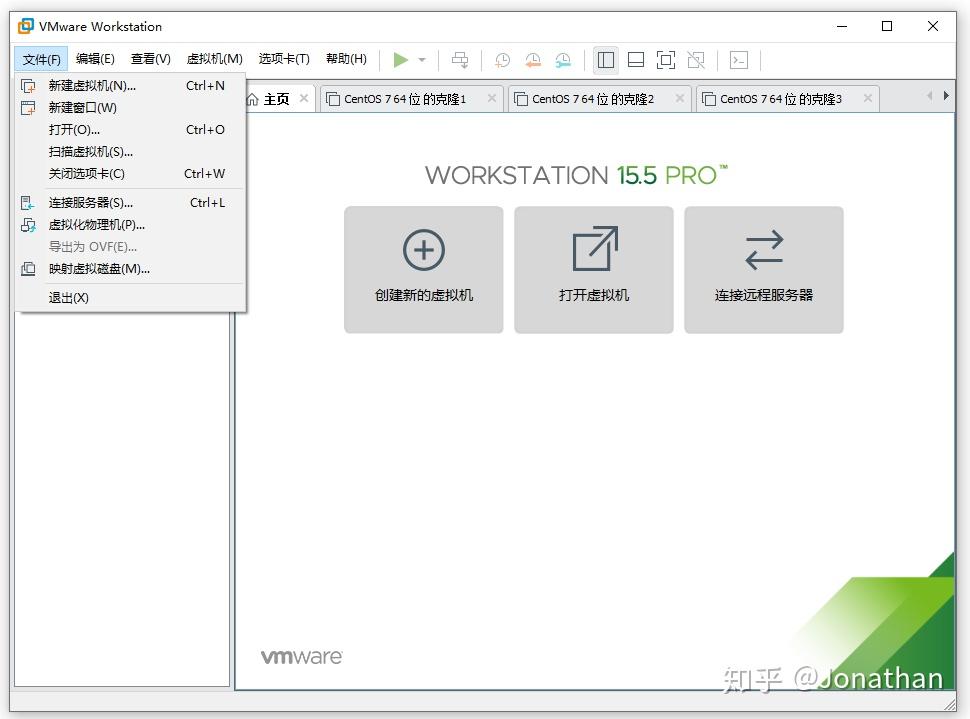Click the VM icon on 克隆3 tab
Screen dimensions: 970x719
click(709, 99)
